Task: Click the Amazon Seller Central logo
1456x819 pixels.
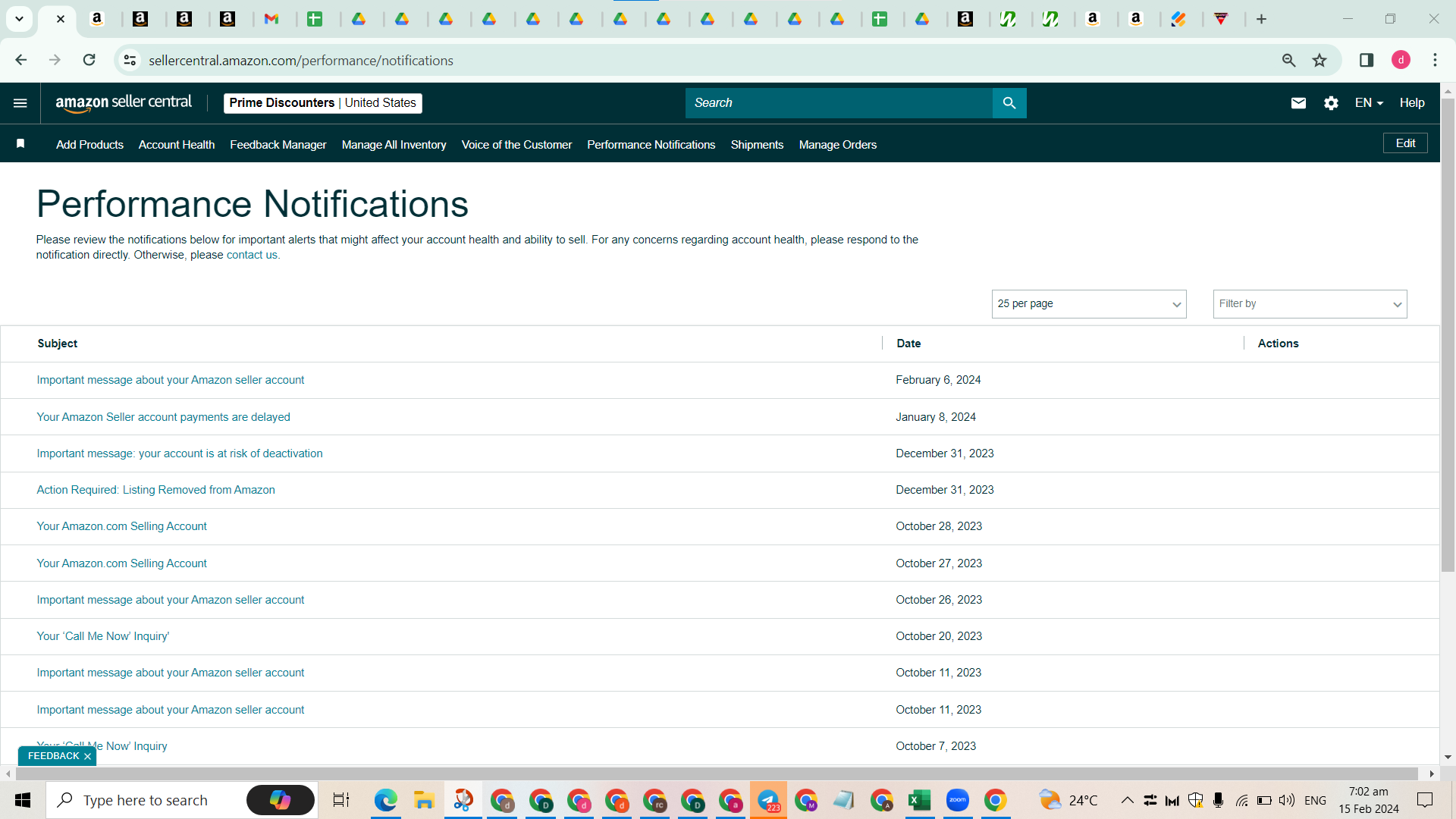Action: (x=124, y=103)
